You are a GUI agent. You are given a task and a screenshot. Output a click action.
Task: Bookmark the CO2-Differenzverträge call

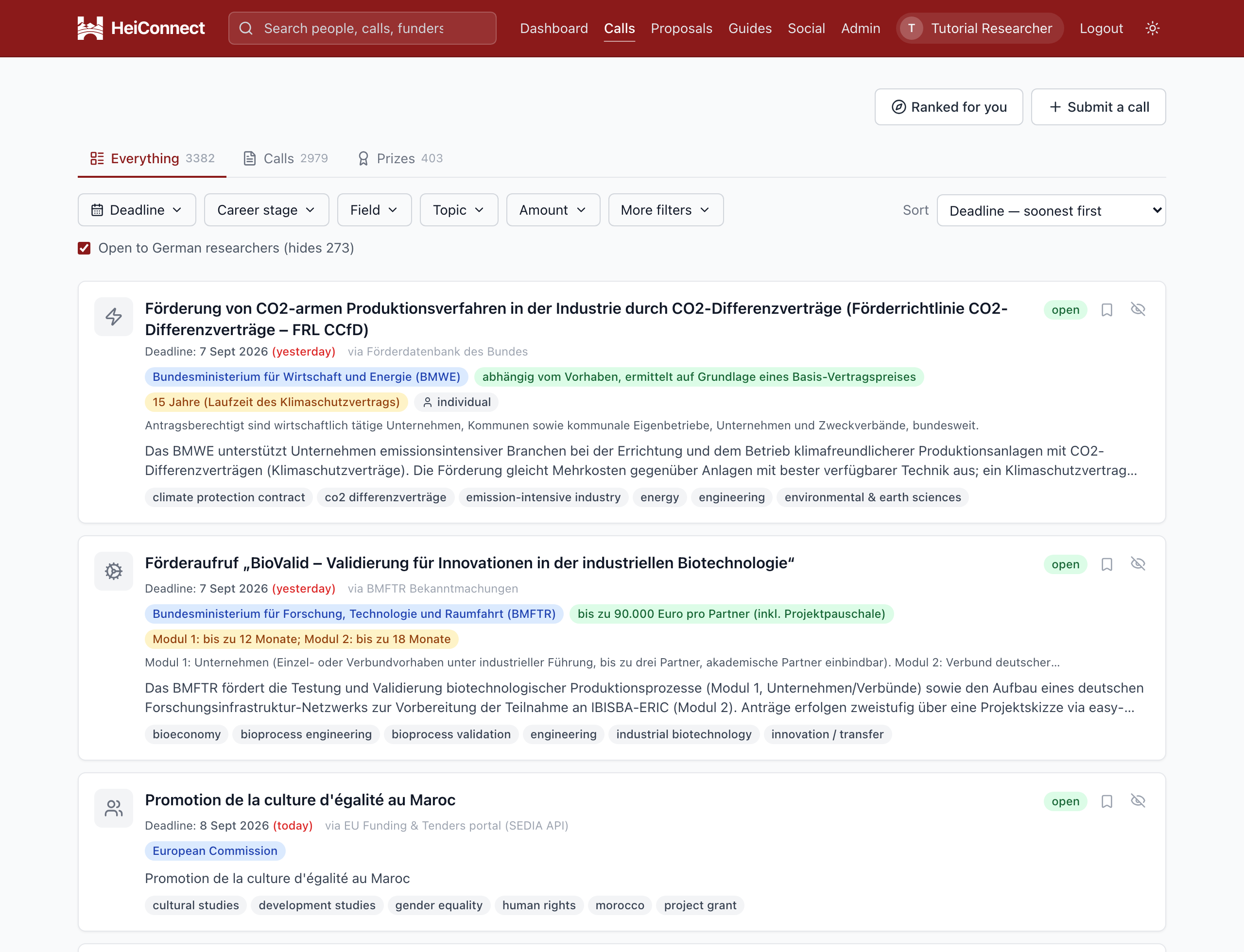[1107, 310]
